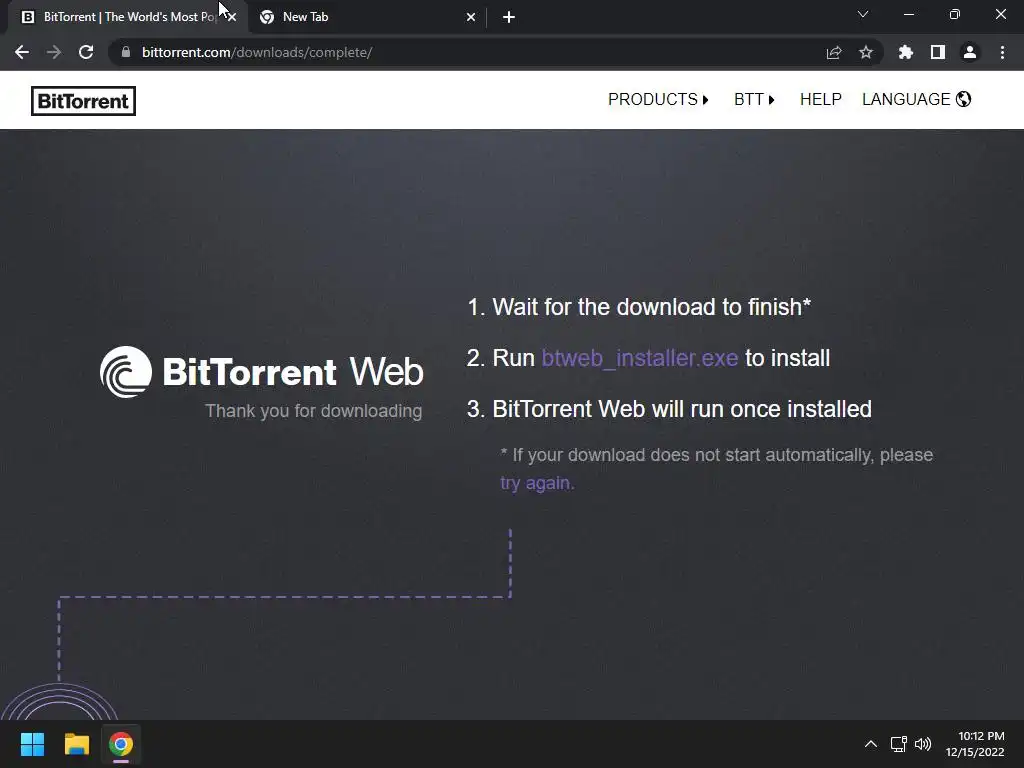1024x768 pixels.
Task: Share this page using the share icon
Action: click(x=834, y=52)
